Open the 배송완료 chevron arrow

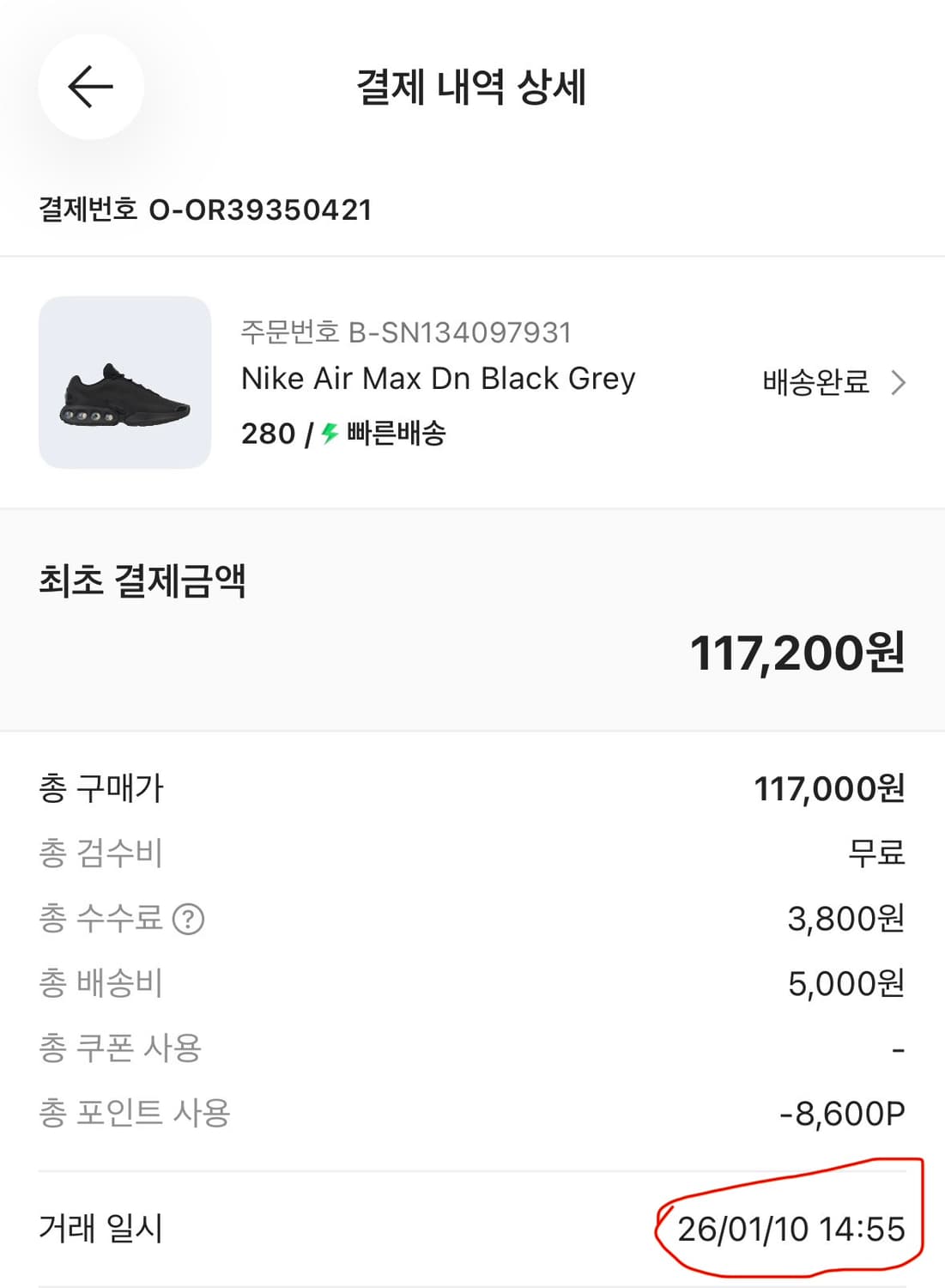coord(898,382)
